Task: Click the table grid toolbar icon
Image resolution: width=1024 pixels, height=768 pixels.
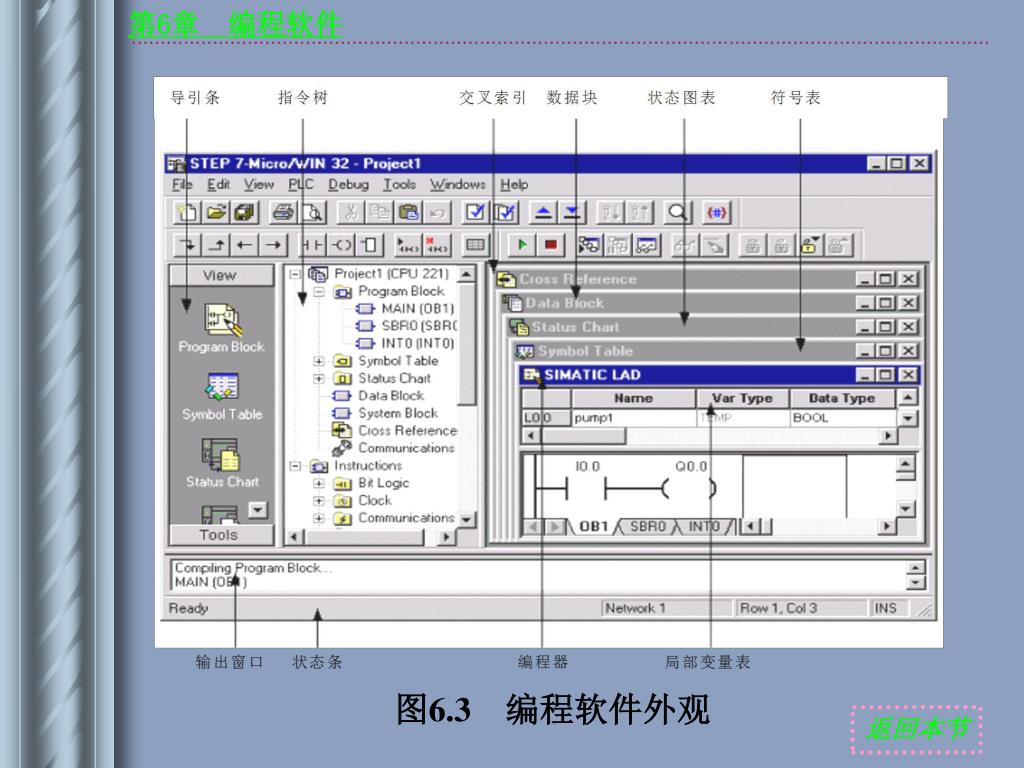Action: pyautogui.click(x=475, y=246)
